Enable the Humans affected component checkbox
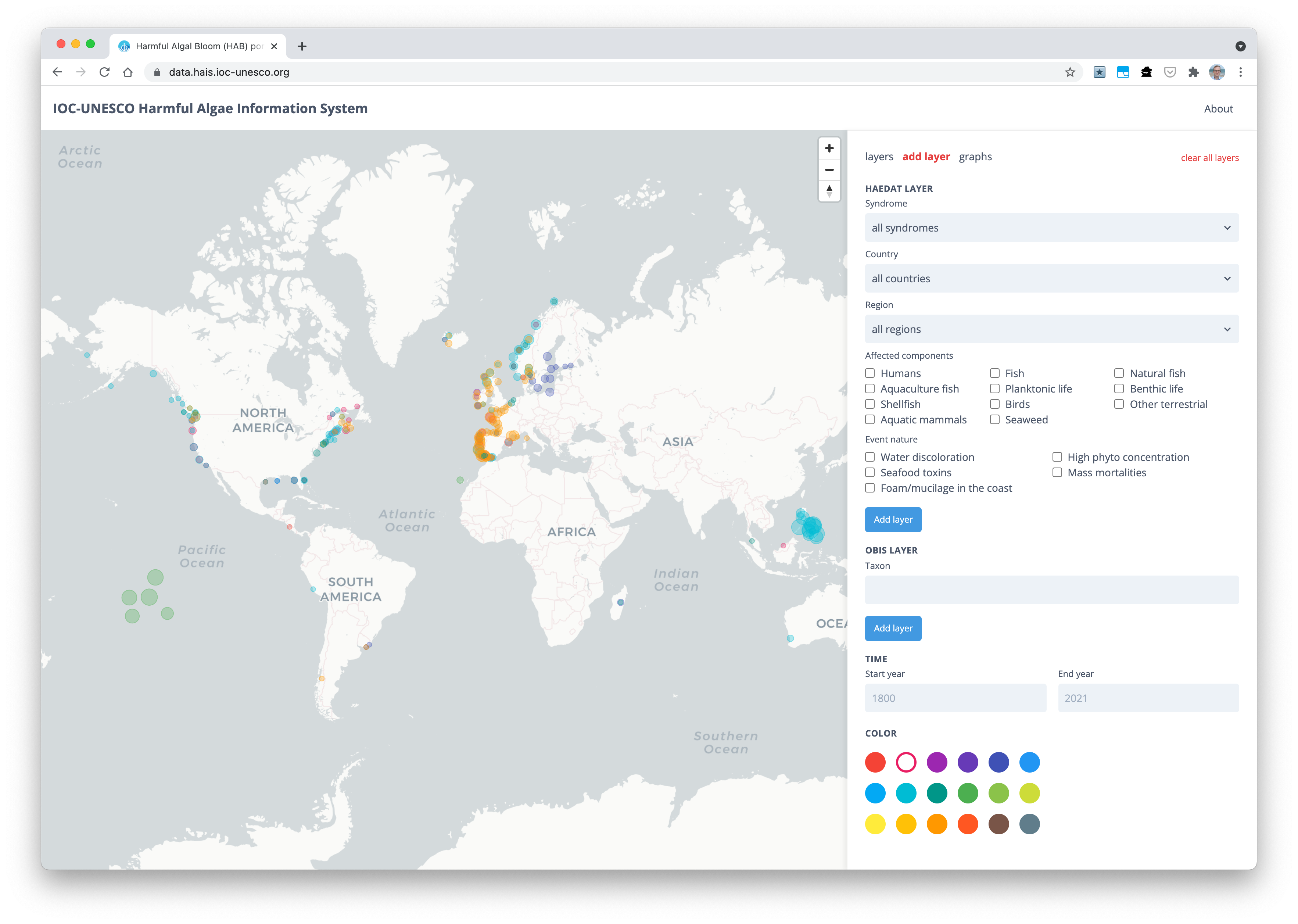Viewport: 1298px width, 924px height. 870,373
